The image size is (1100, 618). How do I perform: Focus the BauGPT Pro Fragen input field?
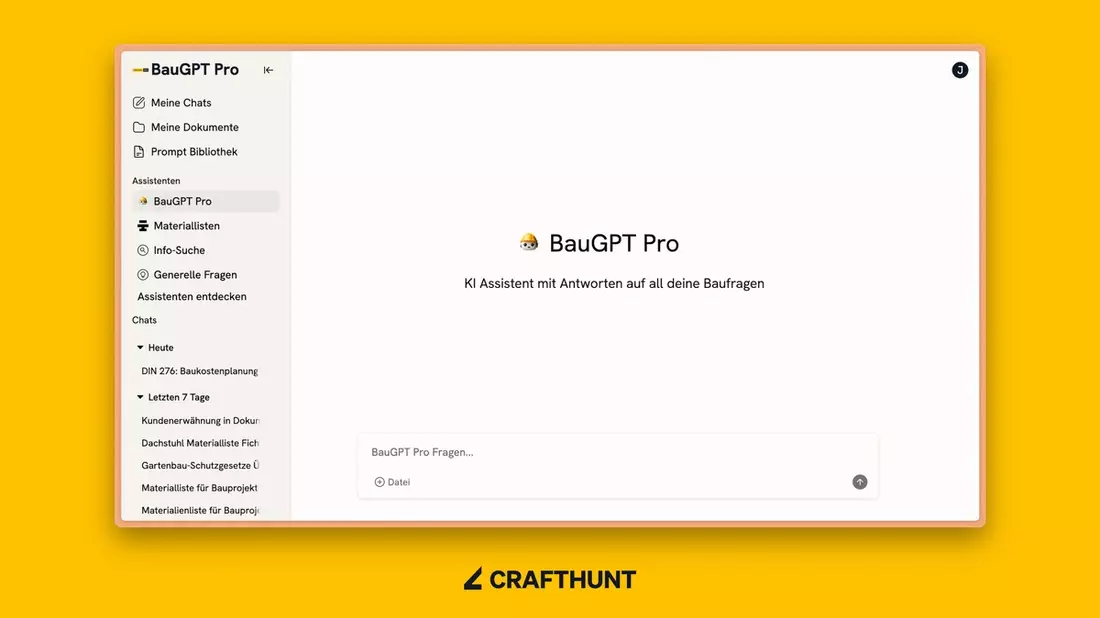pos(617,452)
